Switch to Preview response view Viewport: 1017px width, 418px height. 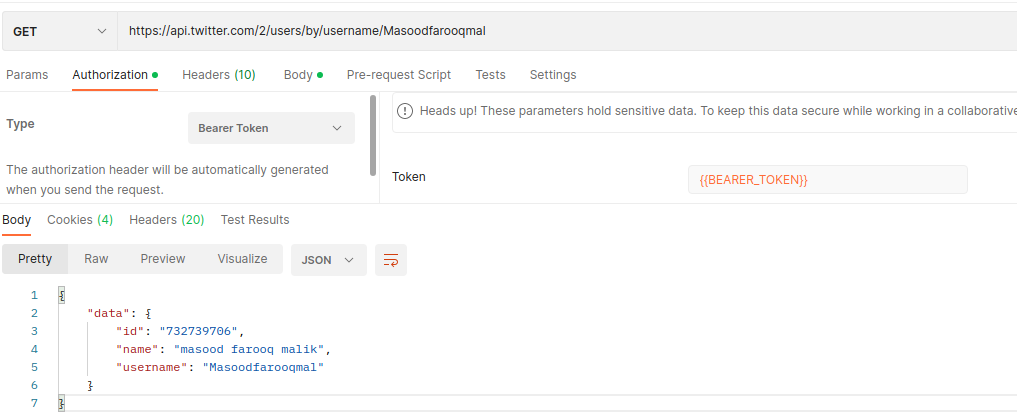[162, 259]
